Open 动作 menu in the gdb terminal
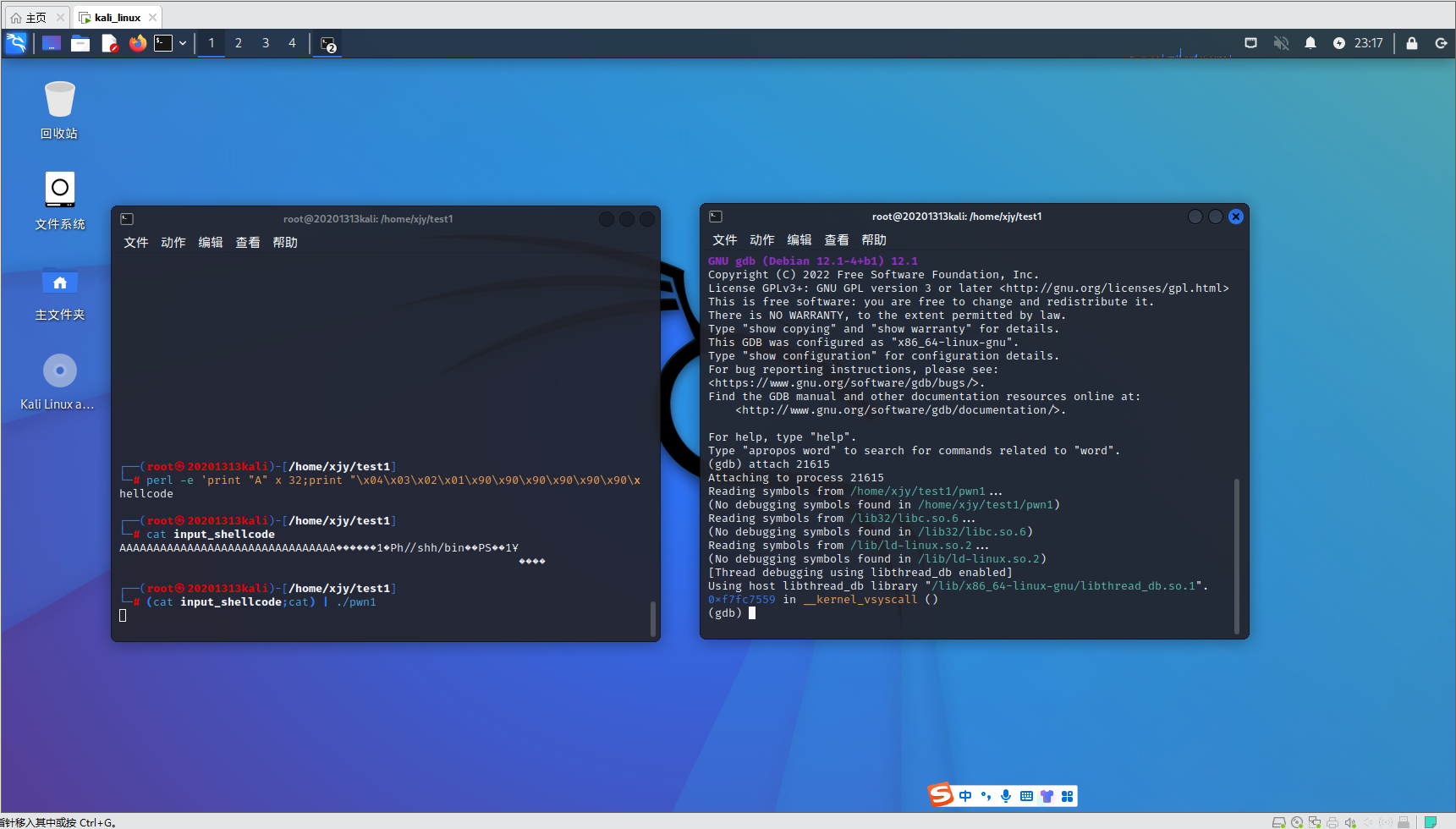This screenshot has width=1456, height=829. (762, 240)
